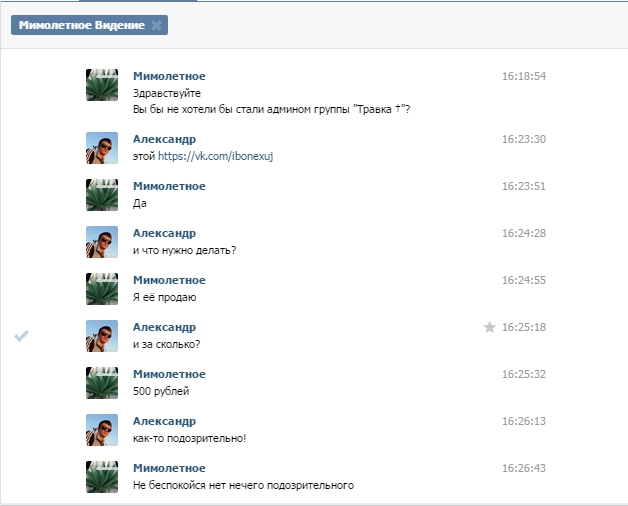Click Александр's avatar next to "и за сколько?"
Image resolution: width=628 pixels, height=506 pixels.
[102, 336]
